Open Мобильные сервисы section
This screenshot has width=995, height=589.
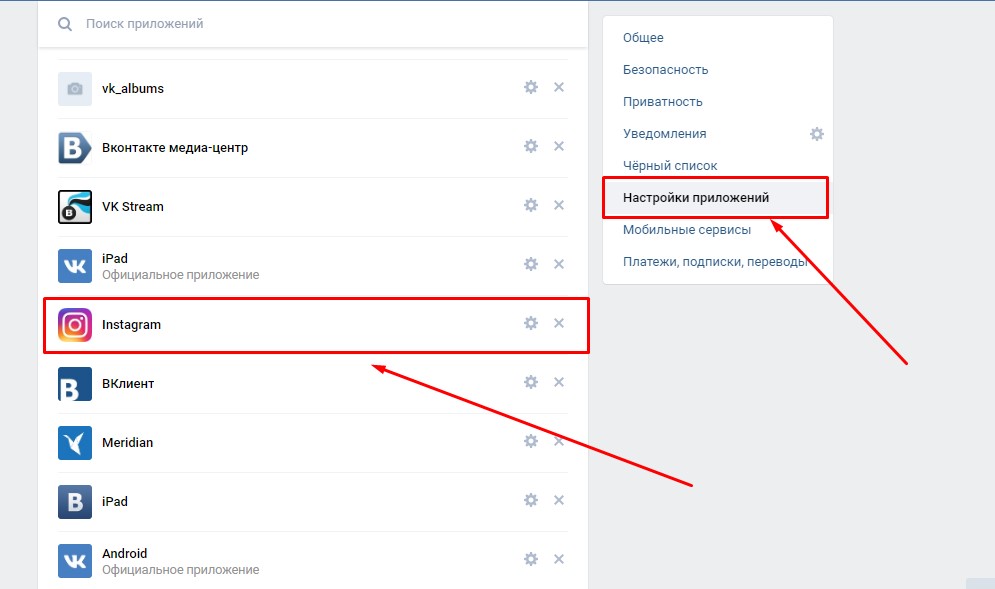(x=687, y=230)
